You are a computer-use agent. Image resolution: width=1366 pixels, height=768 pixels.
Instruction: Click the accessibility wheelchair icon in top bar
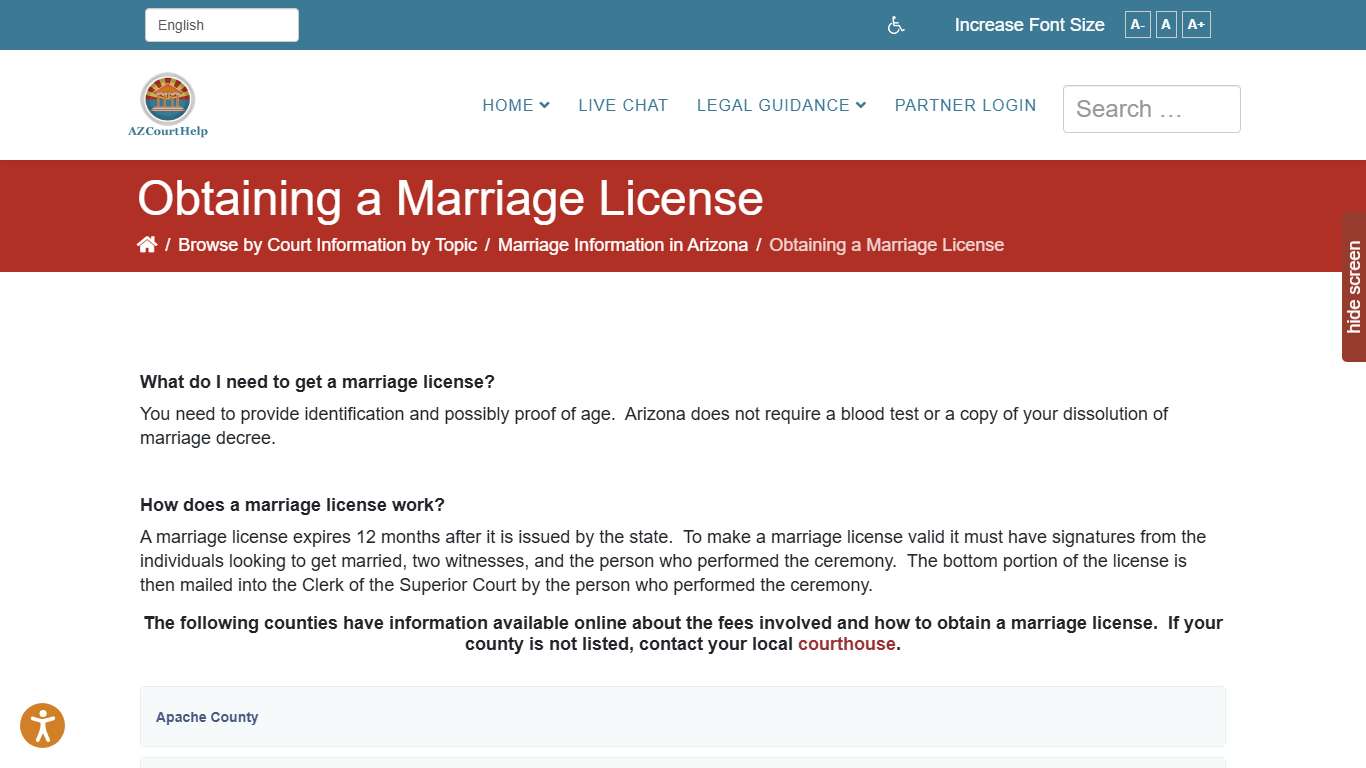click(x=895, y=25)
